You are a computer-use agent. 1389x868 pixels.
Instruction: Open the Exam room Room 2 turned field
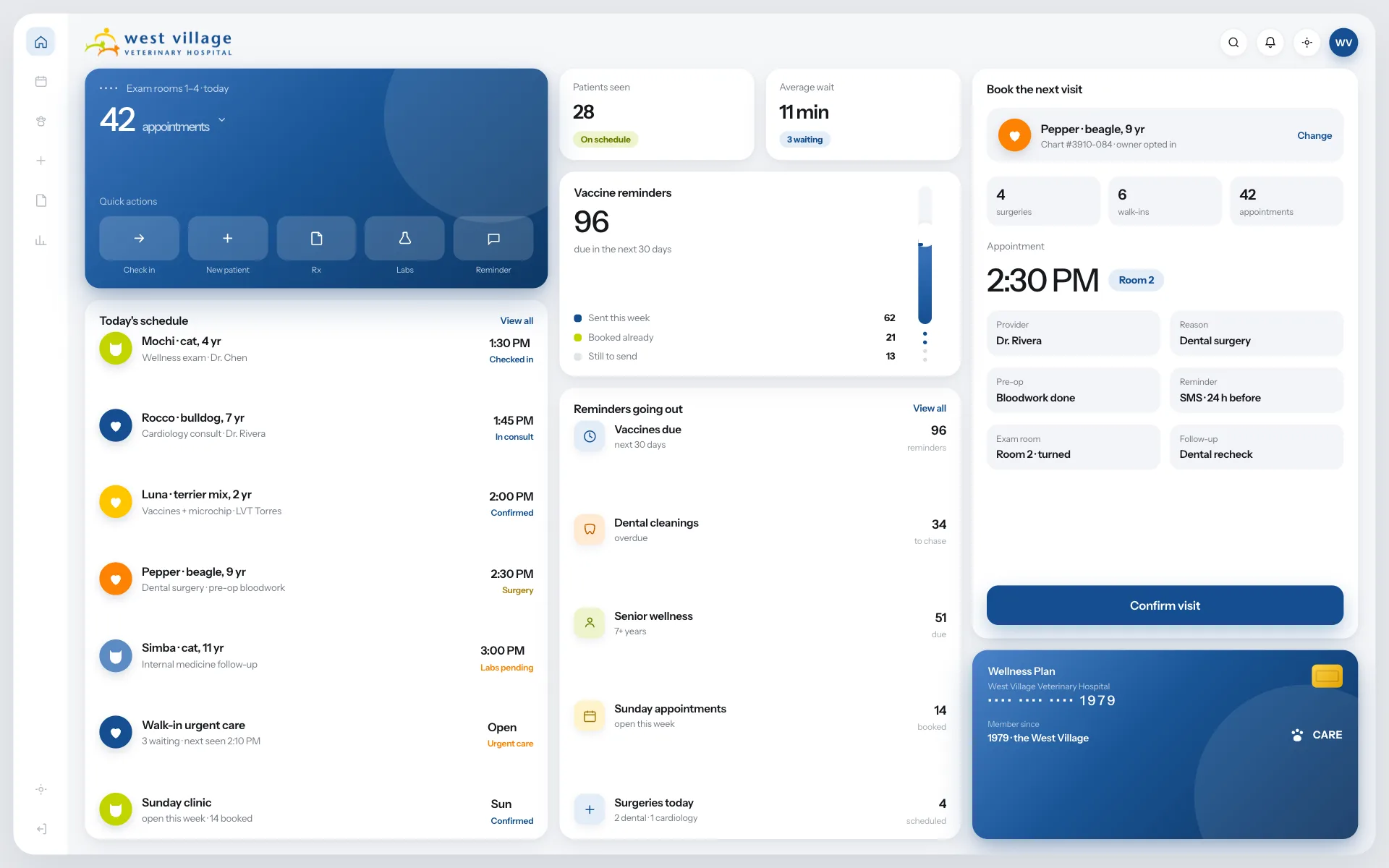[1073, 447]
